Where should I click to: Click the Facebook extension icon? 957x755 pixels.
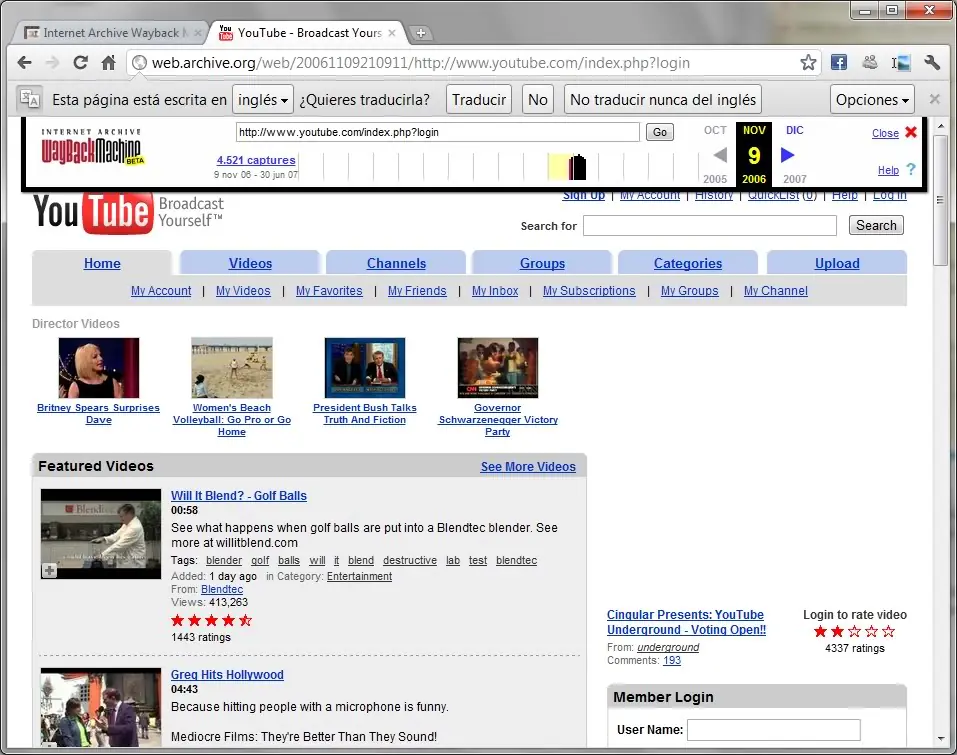(x=839, y=62)
